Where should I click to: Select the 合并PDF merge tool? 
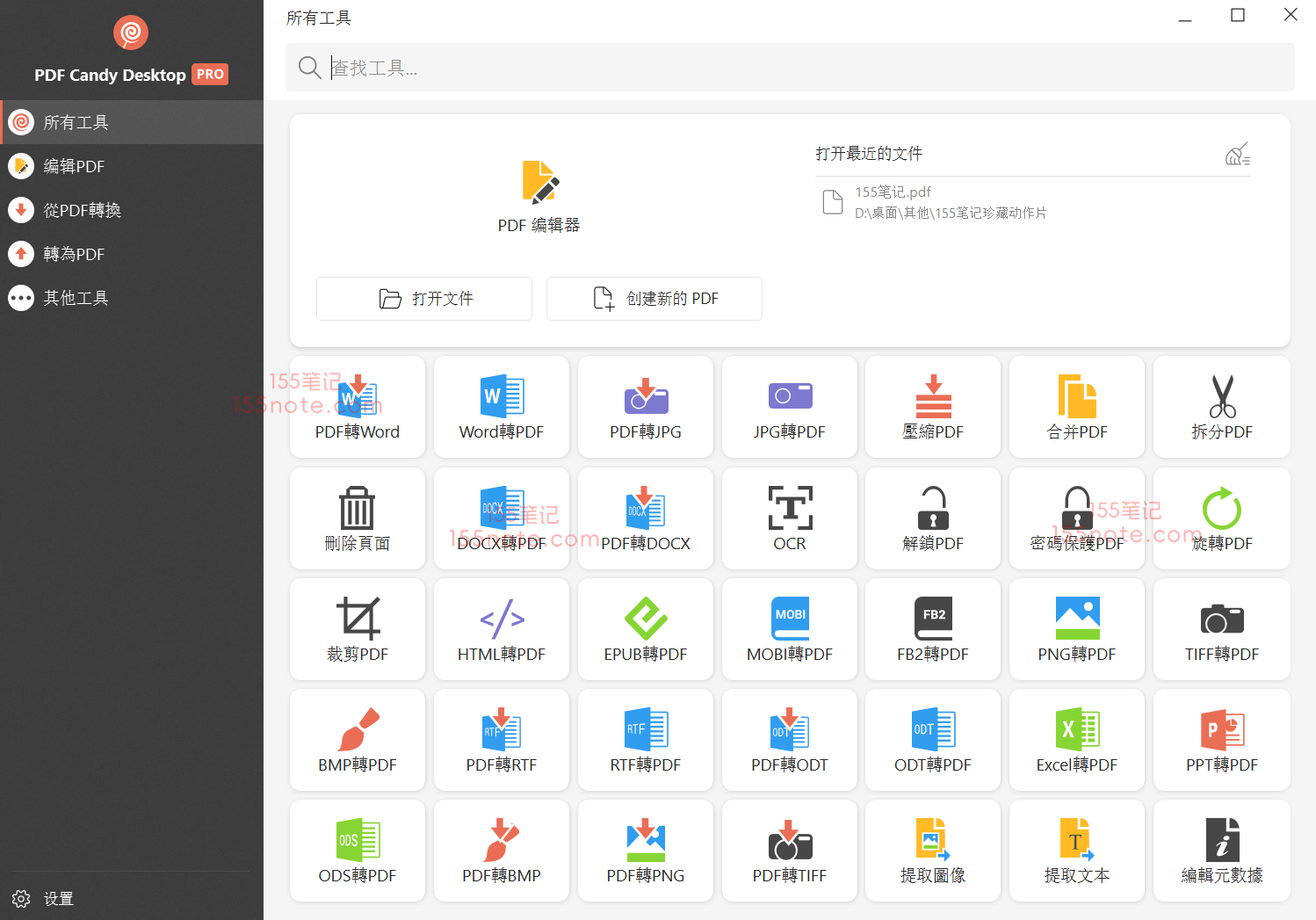(1076, 407)
